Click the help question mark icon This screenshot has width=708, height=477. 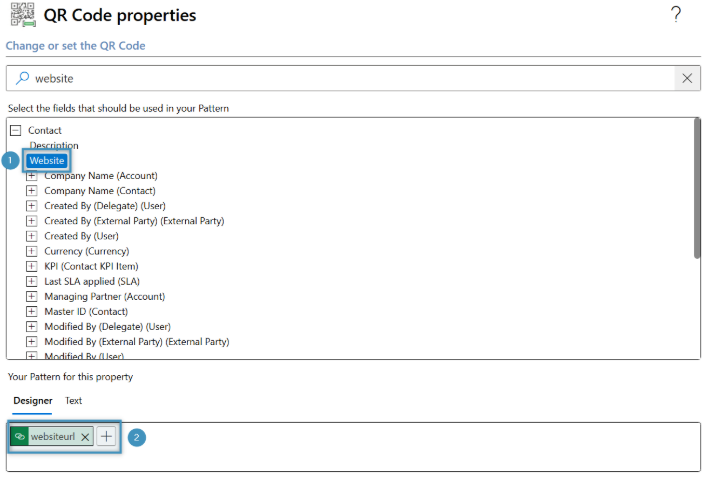[676, 14]
